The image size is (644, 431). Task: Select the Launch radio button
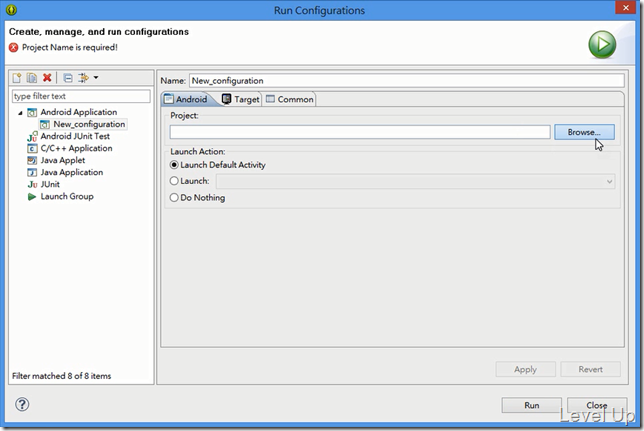(174, 181)
